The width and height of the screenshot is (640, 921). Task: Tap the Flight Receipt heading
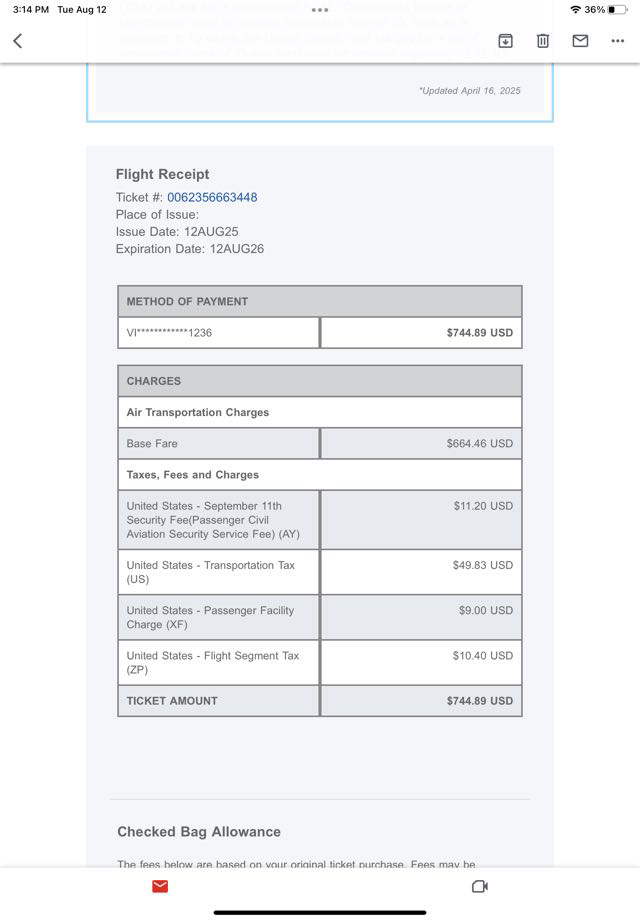coord(162,174)
